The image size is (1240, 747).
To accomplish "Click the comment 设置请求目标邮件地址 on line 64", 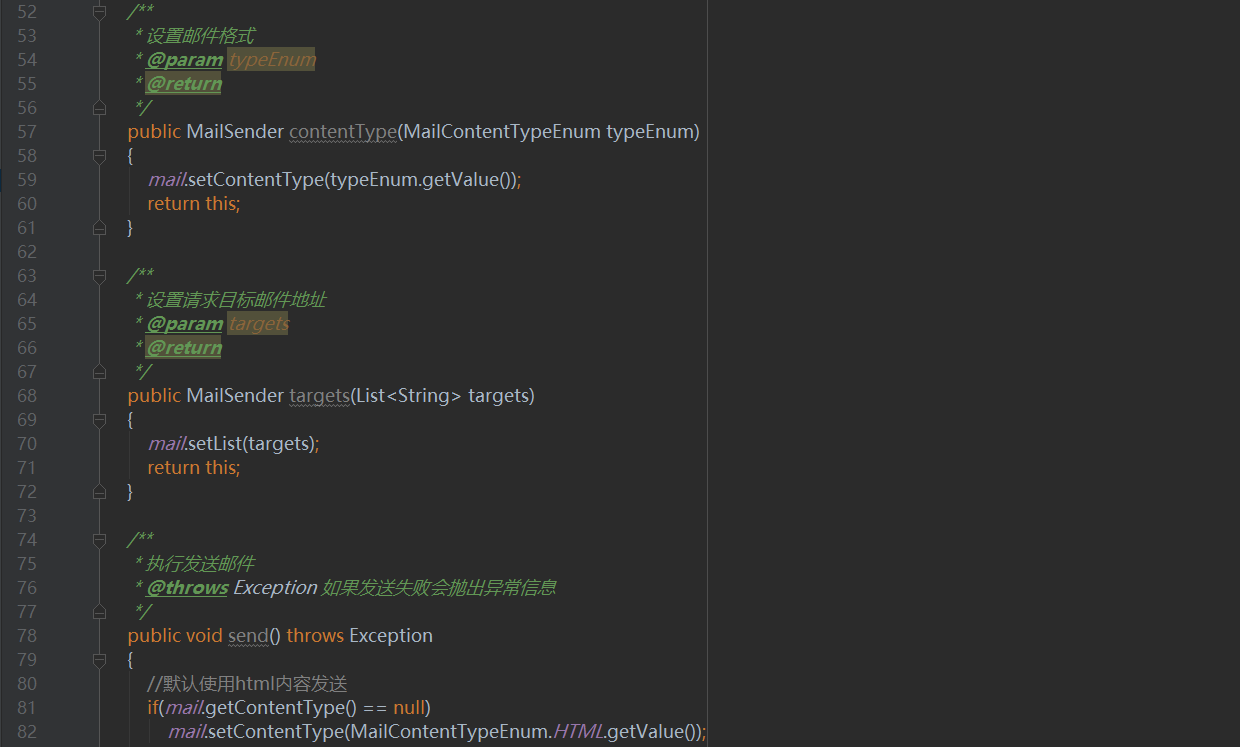I will 236,300.
